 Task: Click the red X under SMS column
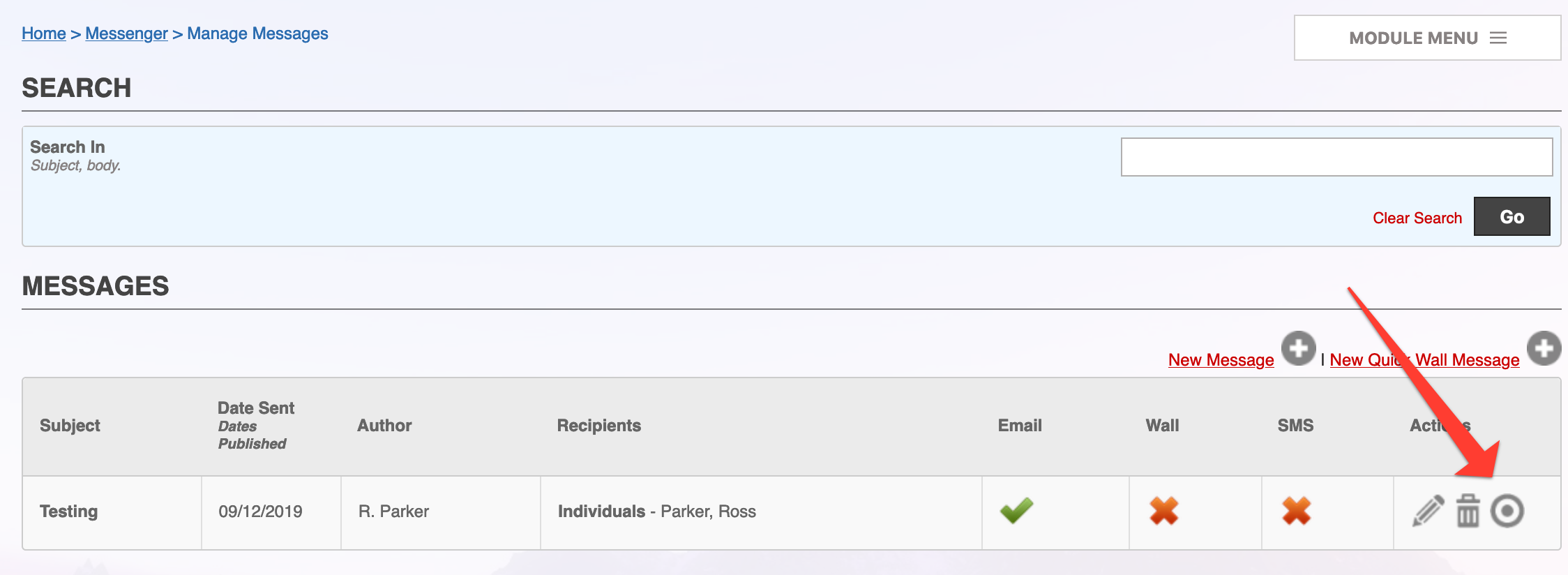[x=1297, y=511]
